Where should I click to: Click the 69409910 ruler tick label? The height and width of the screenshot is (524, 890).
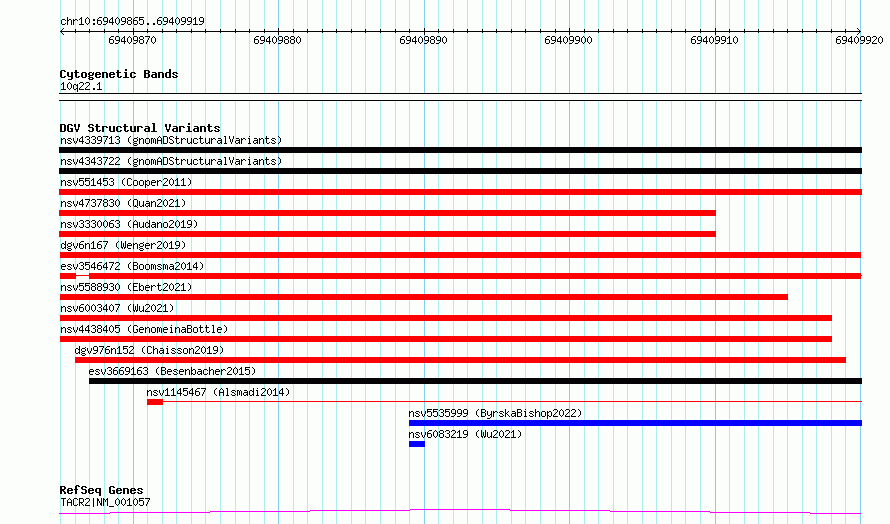coord(714,40)
